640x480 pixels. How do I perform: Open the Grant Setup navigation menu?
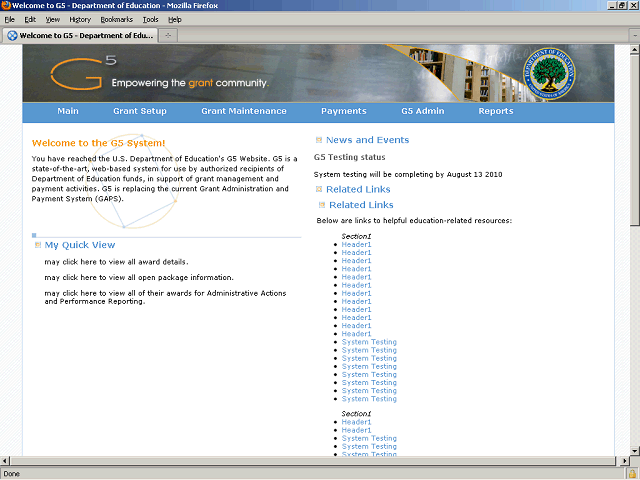(140, 111)
